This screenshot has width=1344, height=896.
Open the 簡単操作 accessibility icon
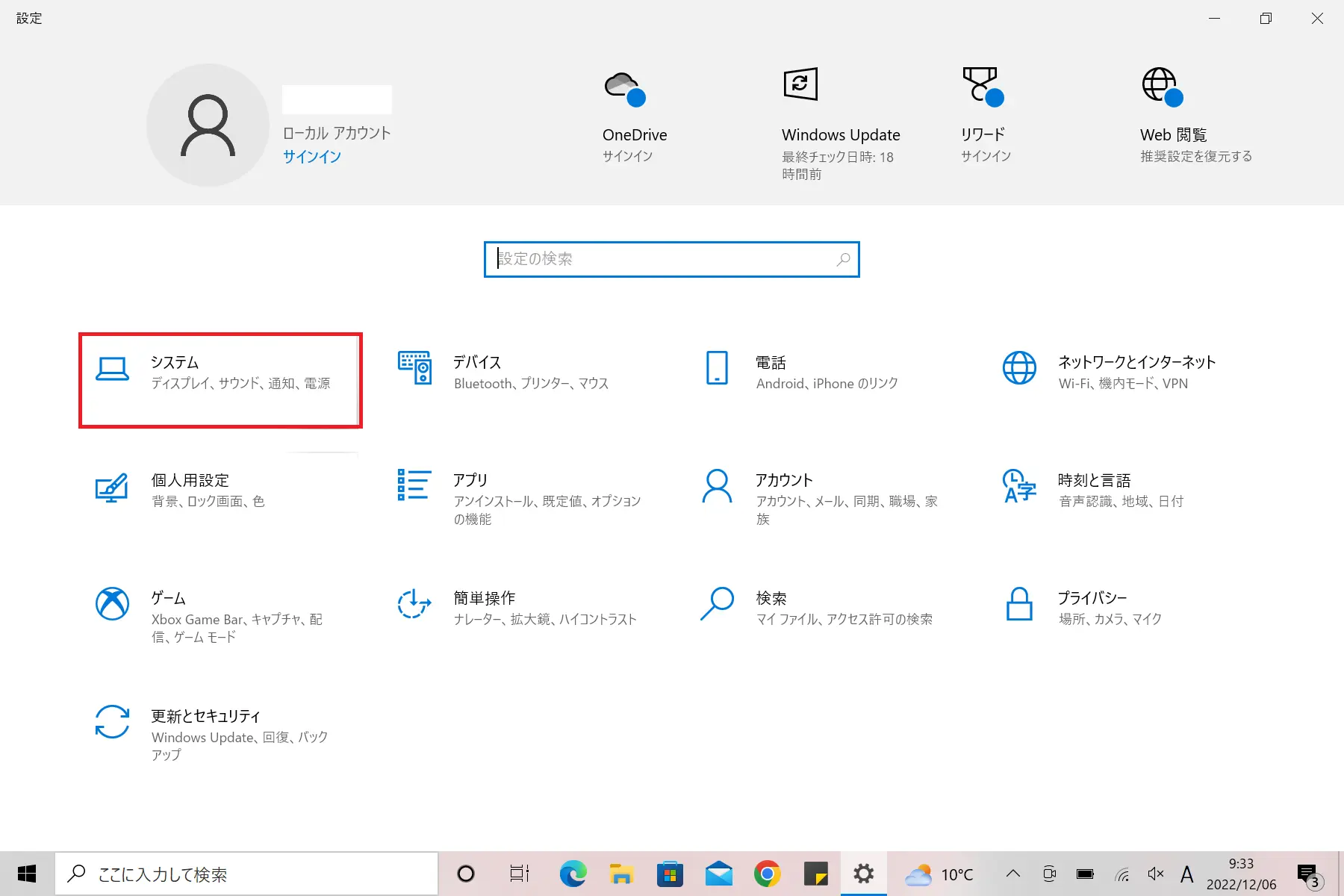pos(414,603)
